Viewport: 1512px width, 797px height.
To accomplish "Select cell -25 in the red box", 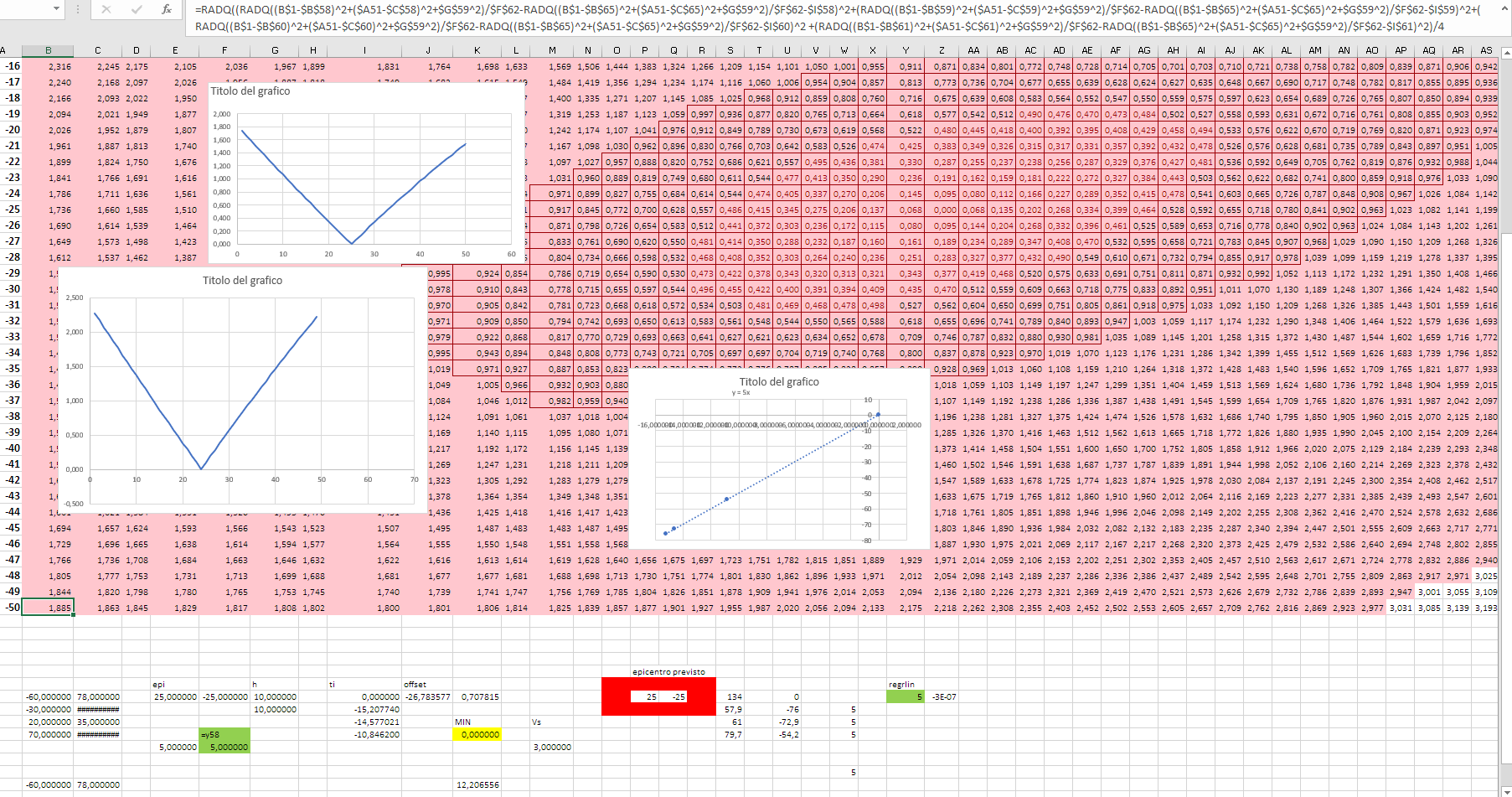I will pos(673,696).
